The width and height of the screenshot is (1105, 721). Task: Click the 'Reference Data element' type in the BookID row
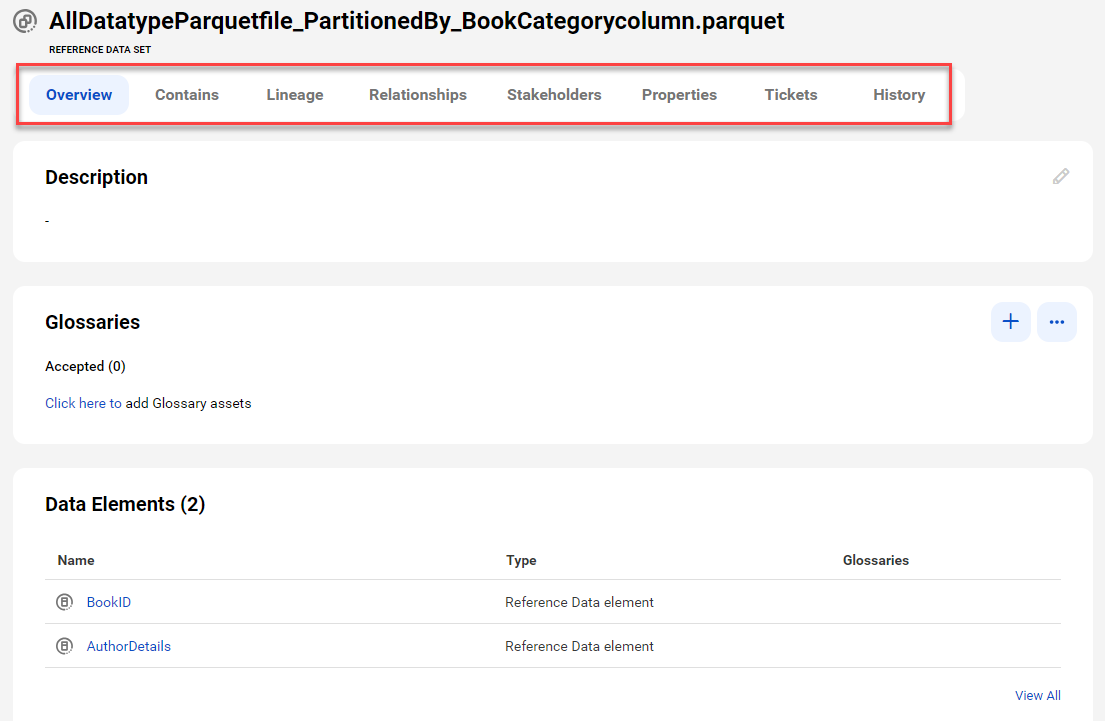(x=579, y=602)
